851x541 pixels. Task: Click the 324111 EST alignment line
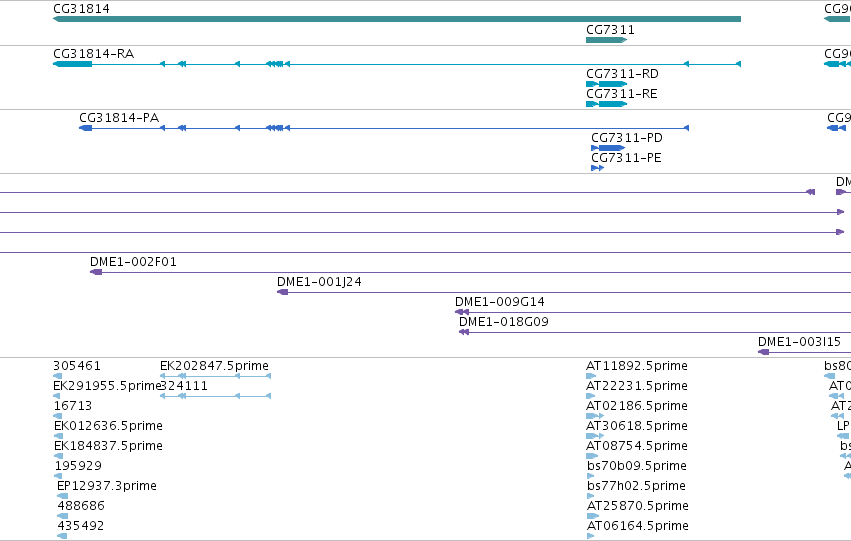tap(215, 396)
